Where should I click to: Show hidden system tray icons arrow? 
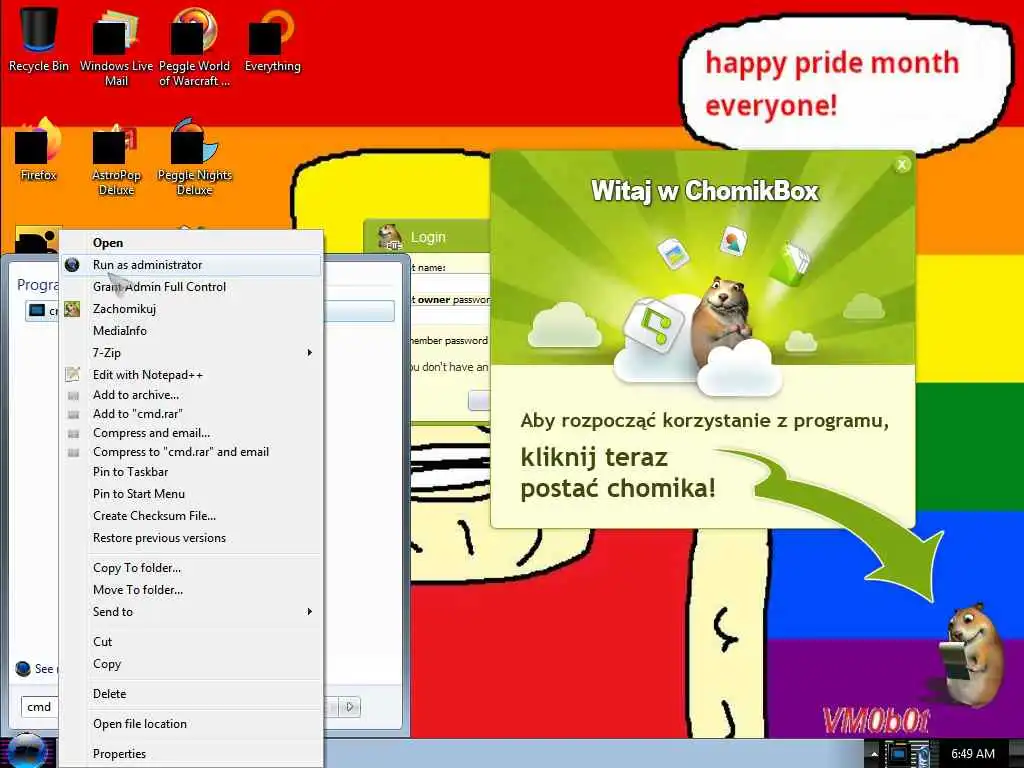(874, 754)
